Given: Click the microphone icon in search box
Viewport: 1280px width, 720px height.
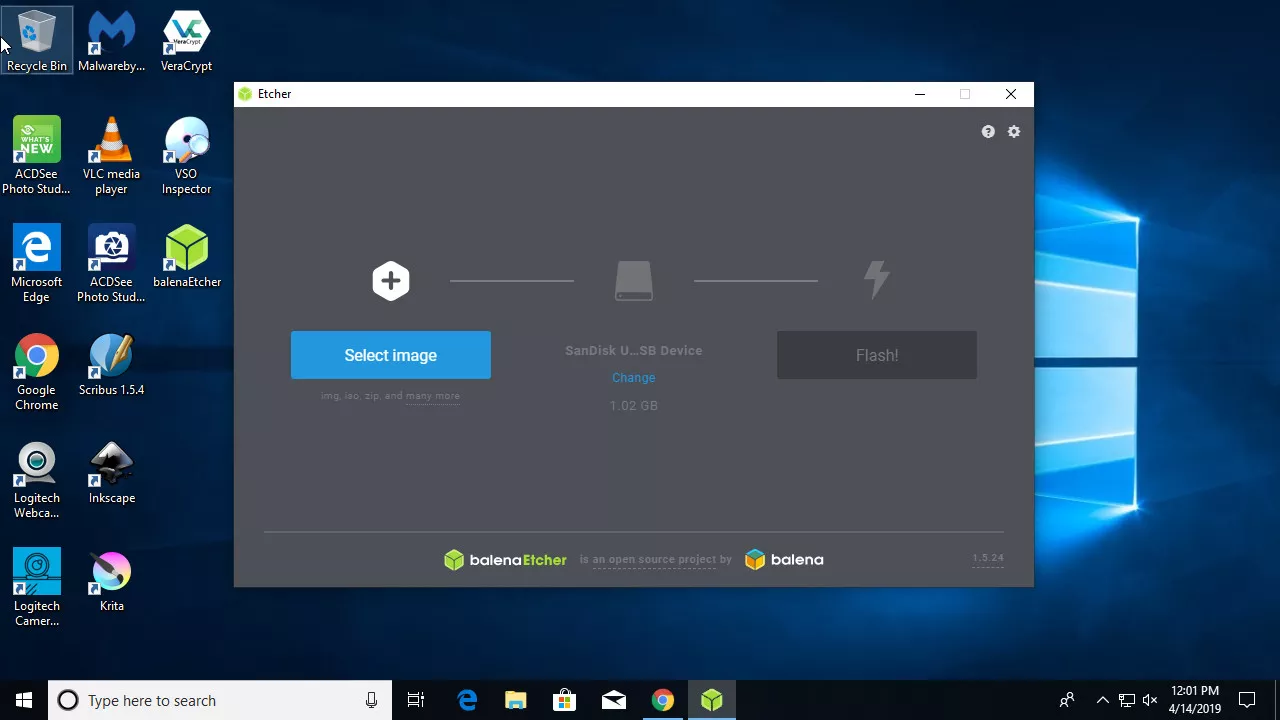Looking at the screenshot, I should tap(372, 701).
